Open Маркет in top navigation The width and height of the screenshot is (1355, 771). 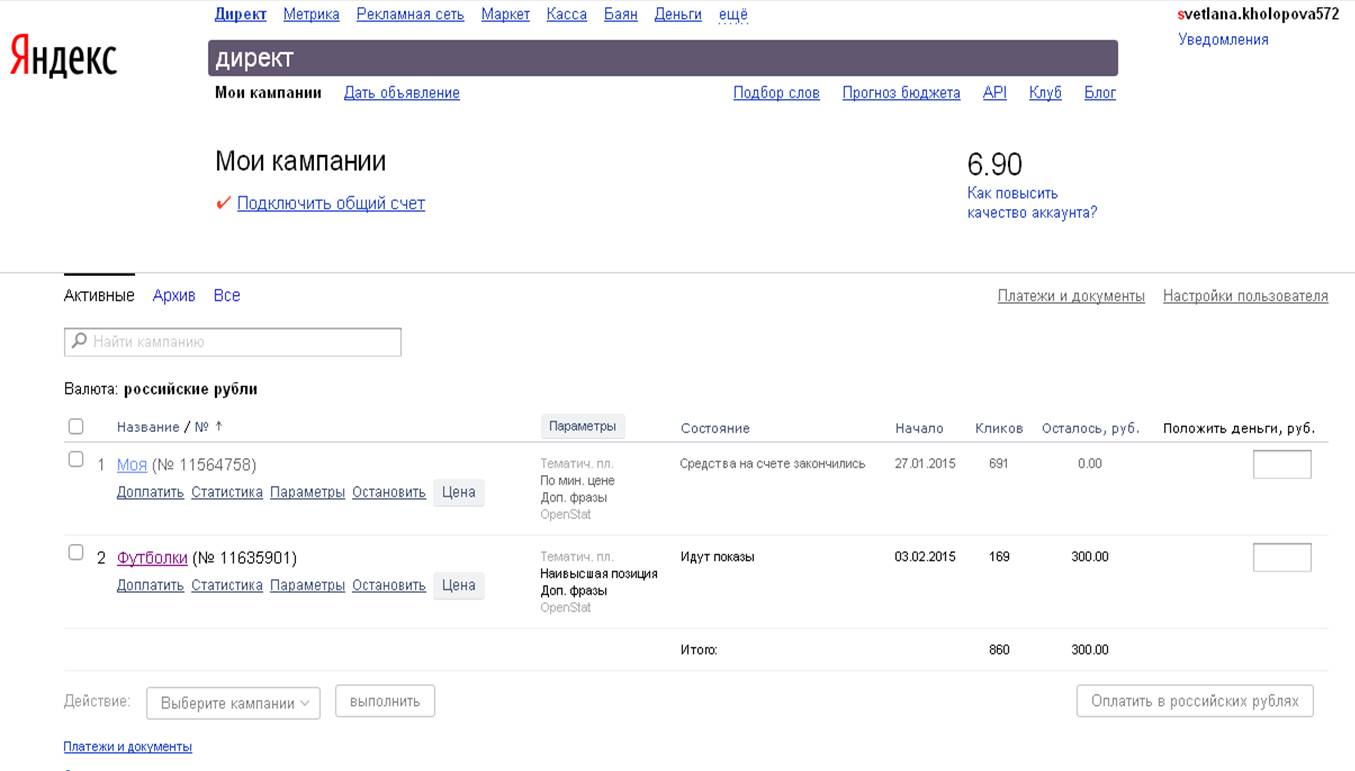pyautogui.click(x=505, y=14)
